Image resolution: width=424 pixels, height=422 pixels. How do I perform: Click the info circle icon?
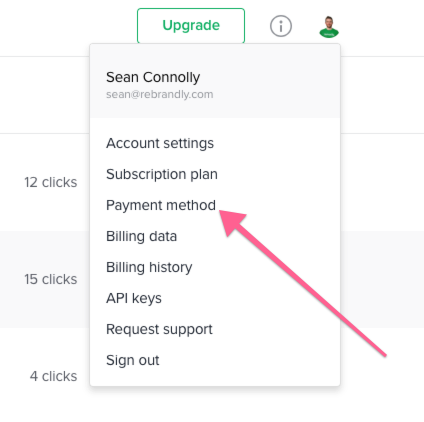[281, 26]
